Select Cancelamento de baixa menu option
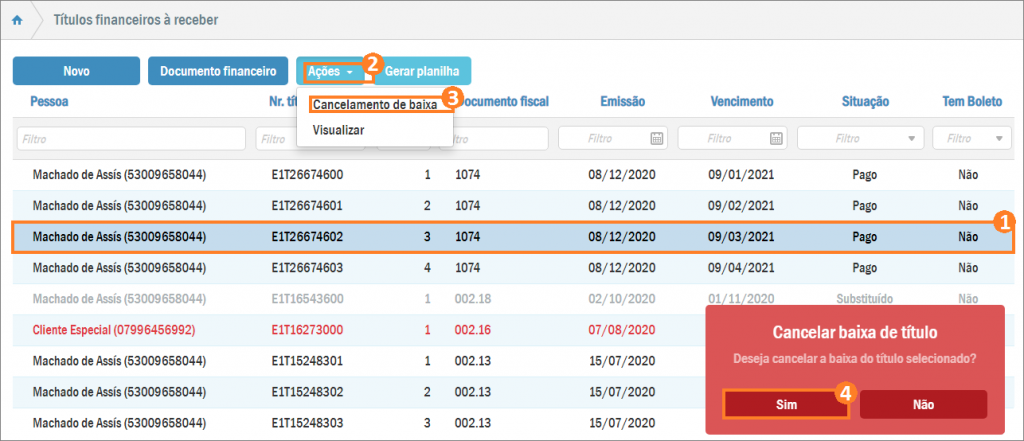This screenshot has width=1024, height=441. point(374,104)
